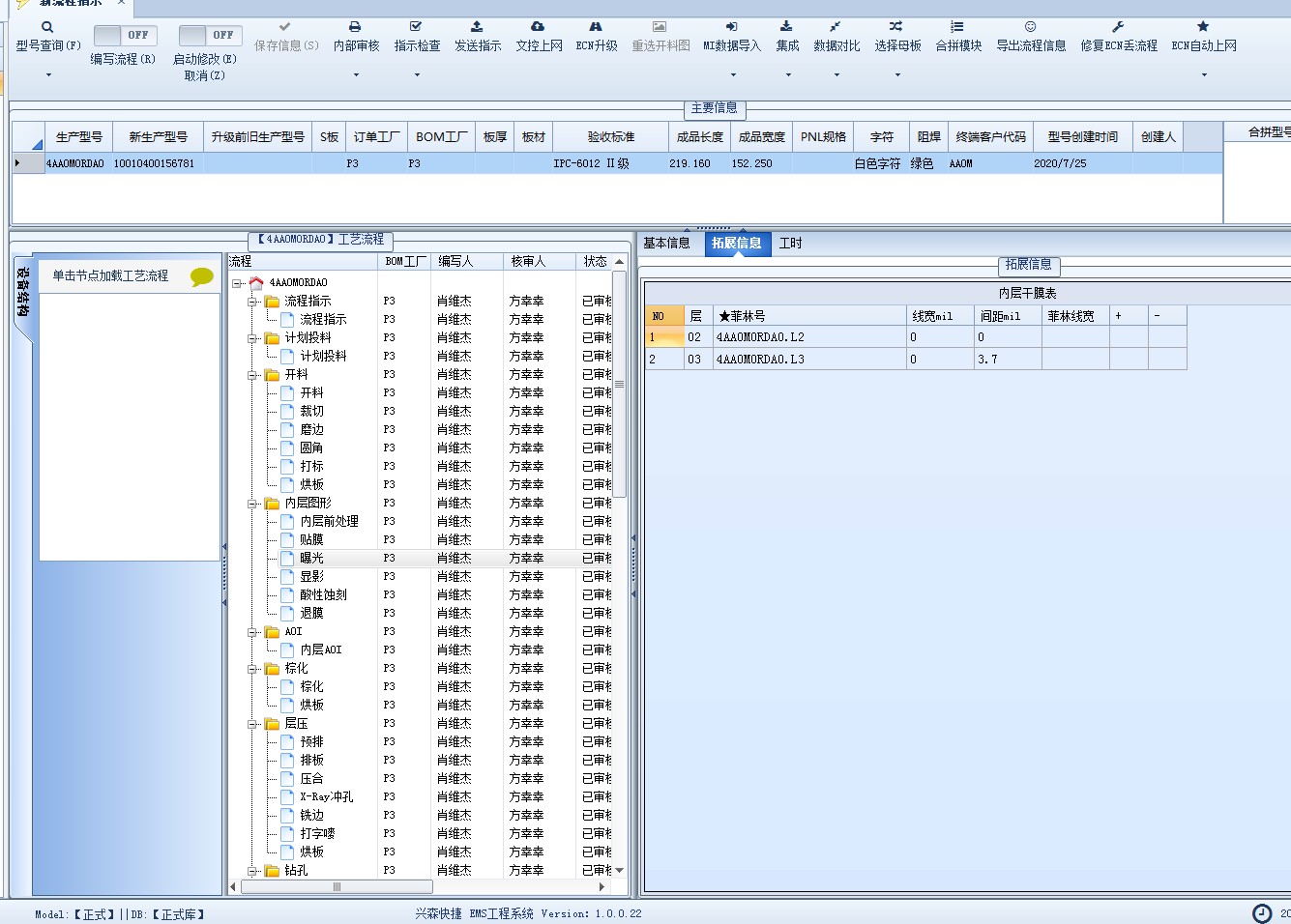This screenshot has height=924, width=1291.
Task: Collapse the AOI folder node
Action: (x=252, y=632)
